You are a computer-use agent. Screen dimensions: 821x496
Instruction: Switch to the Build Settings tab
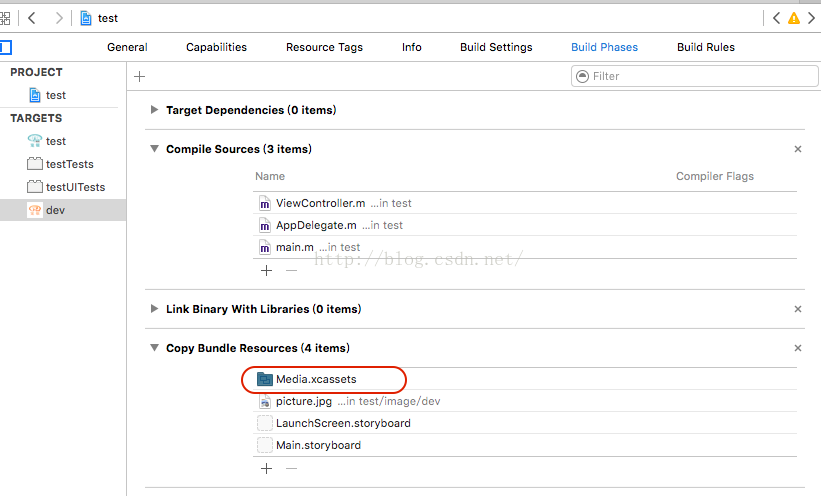tap(496, 47)
